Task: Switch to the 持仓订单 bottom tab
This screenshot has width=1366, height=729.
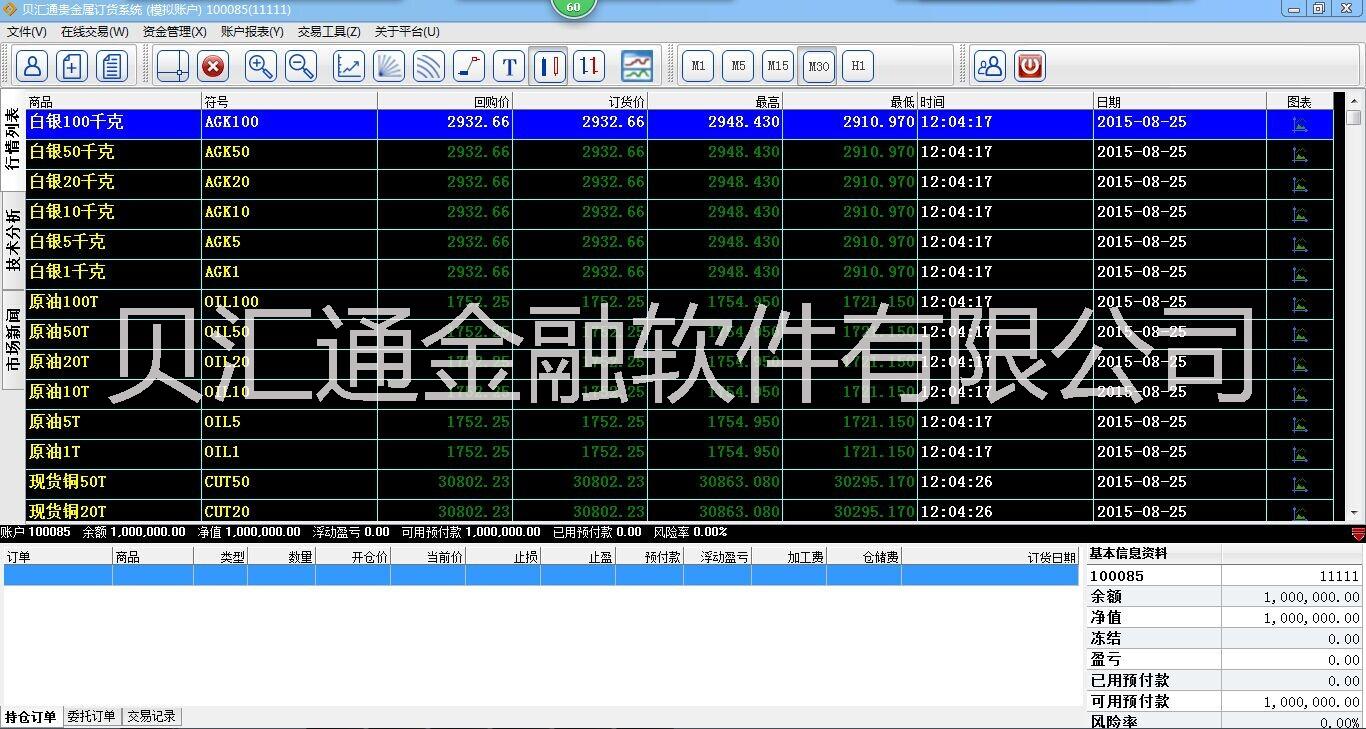Action: (x=31, y=717)
